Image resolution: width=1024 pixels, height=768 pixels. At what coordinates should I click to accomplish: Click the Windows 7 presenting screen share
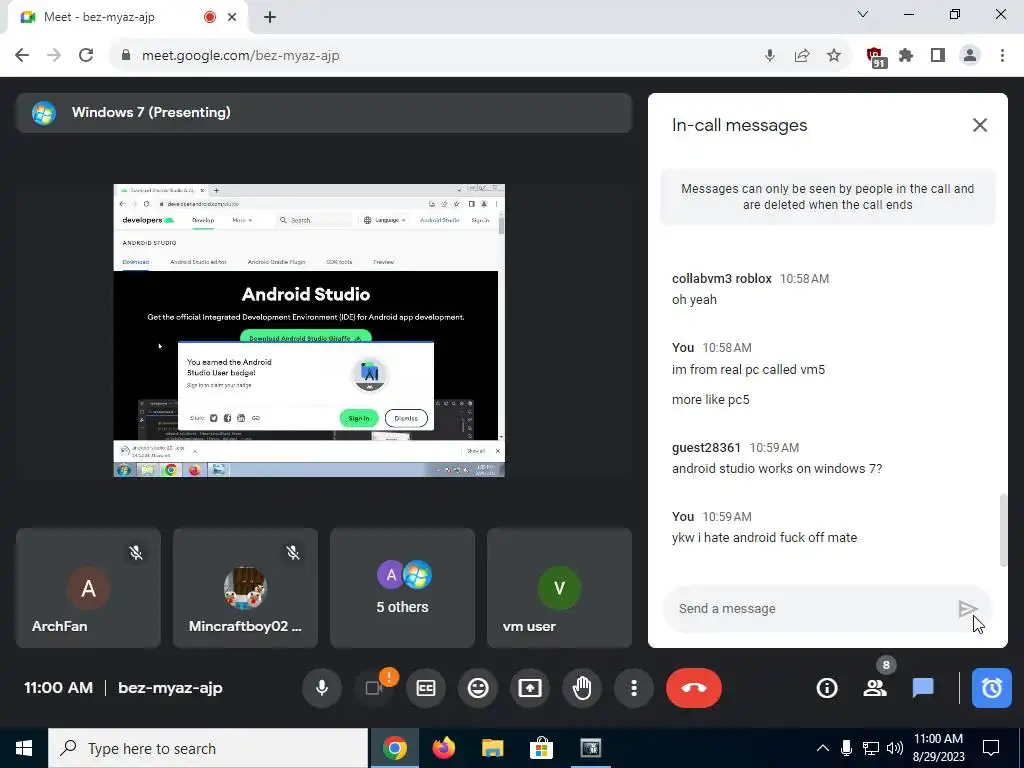coord(309,330)
